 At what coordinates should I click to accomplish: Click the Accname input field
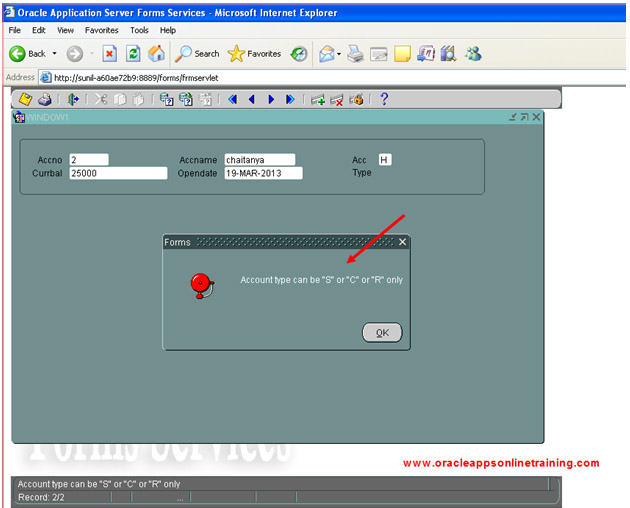[259, 159]
